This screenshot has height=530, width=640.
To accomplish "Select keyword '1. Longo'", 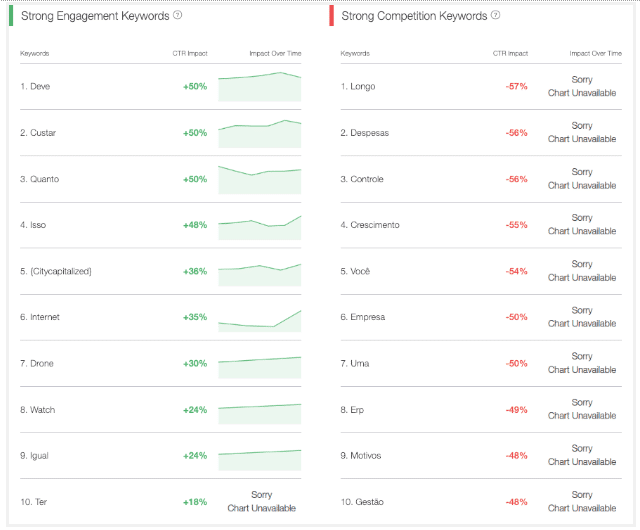I will [358, 87].
